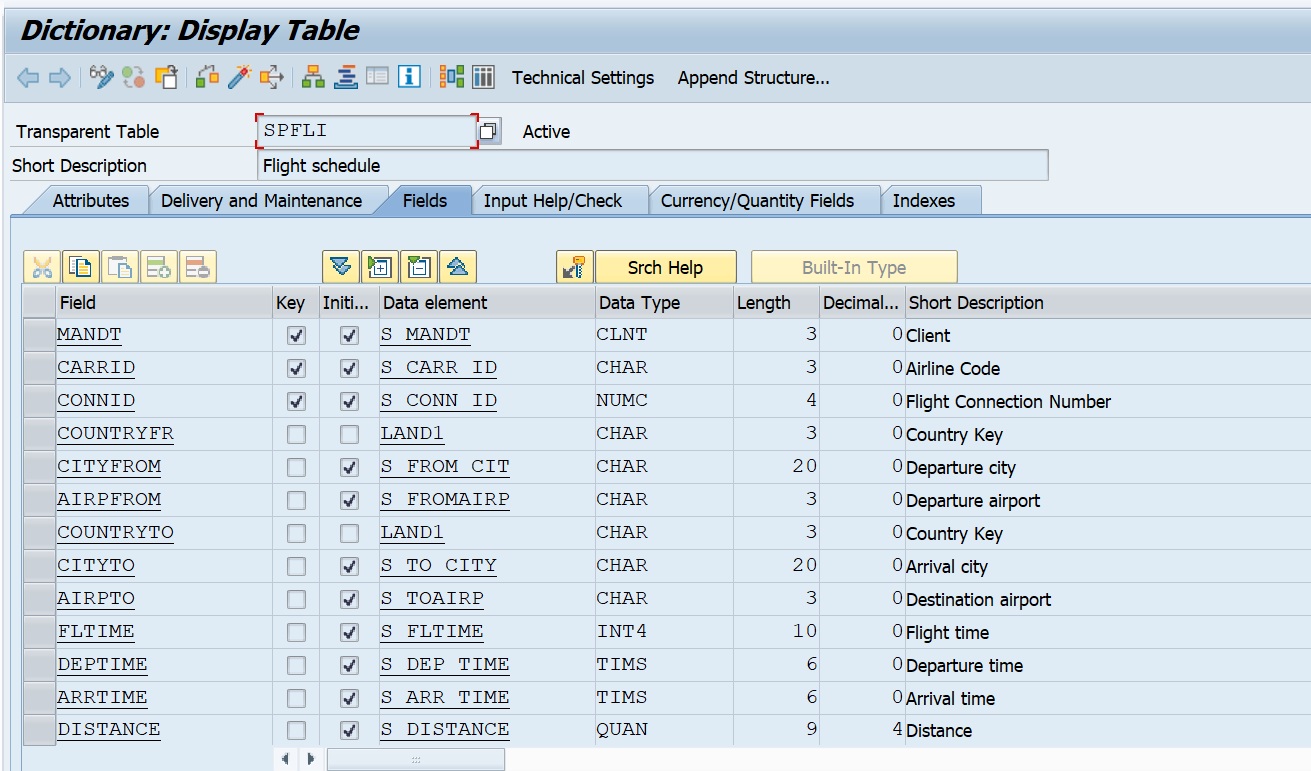Click the DEPTIME field name
Image resolution: width=1311 pixels, height=771 pixels.
tap(102, 665)
